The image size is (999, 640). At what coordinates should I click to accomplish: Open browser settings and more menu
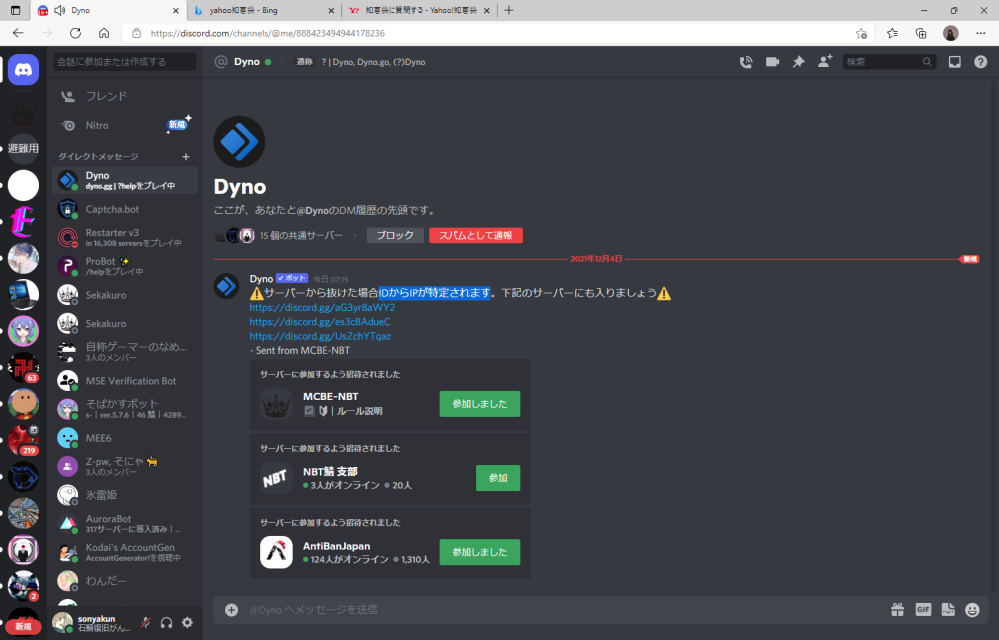pos(981,33)
